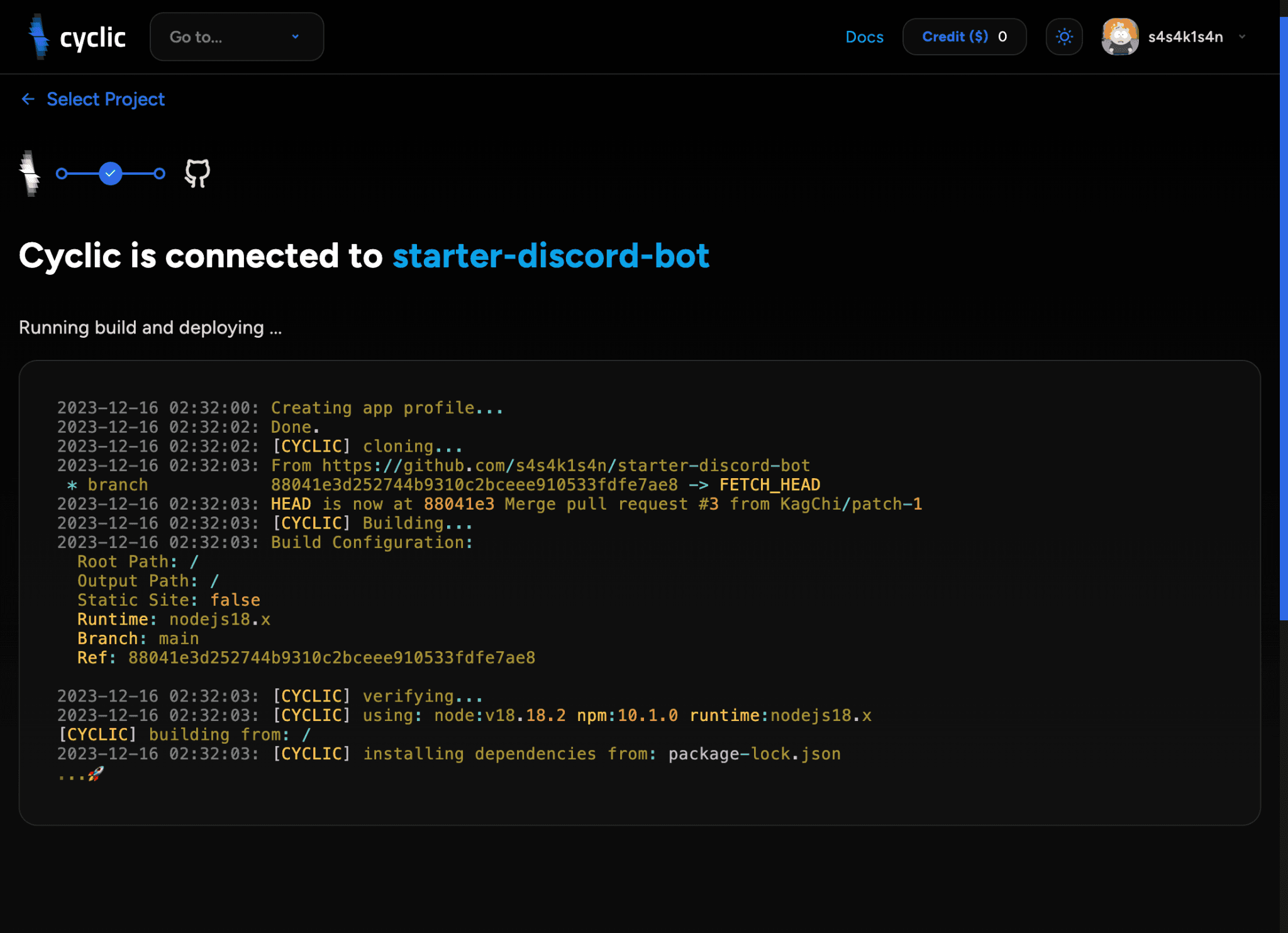Open the Go to... dropdown
1288x933 pixels.
pyautogui.click(x=236, y=36)
